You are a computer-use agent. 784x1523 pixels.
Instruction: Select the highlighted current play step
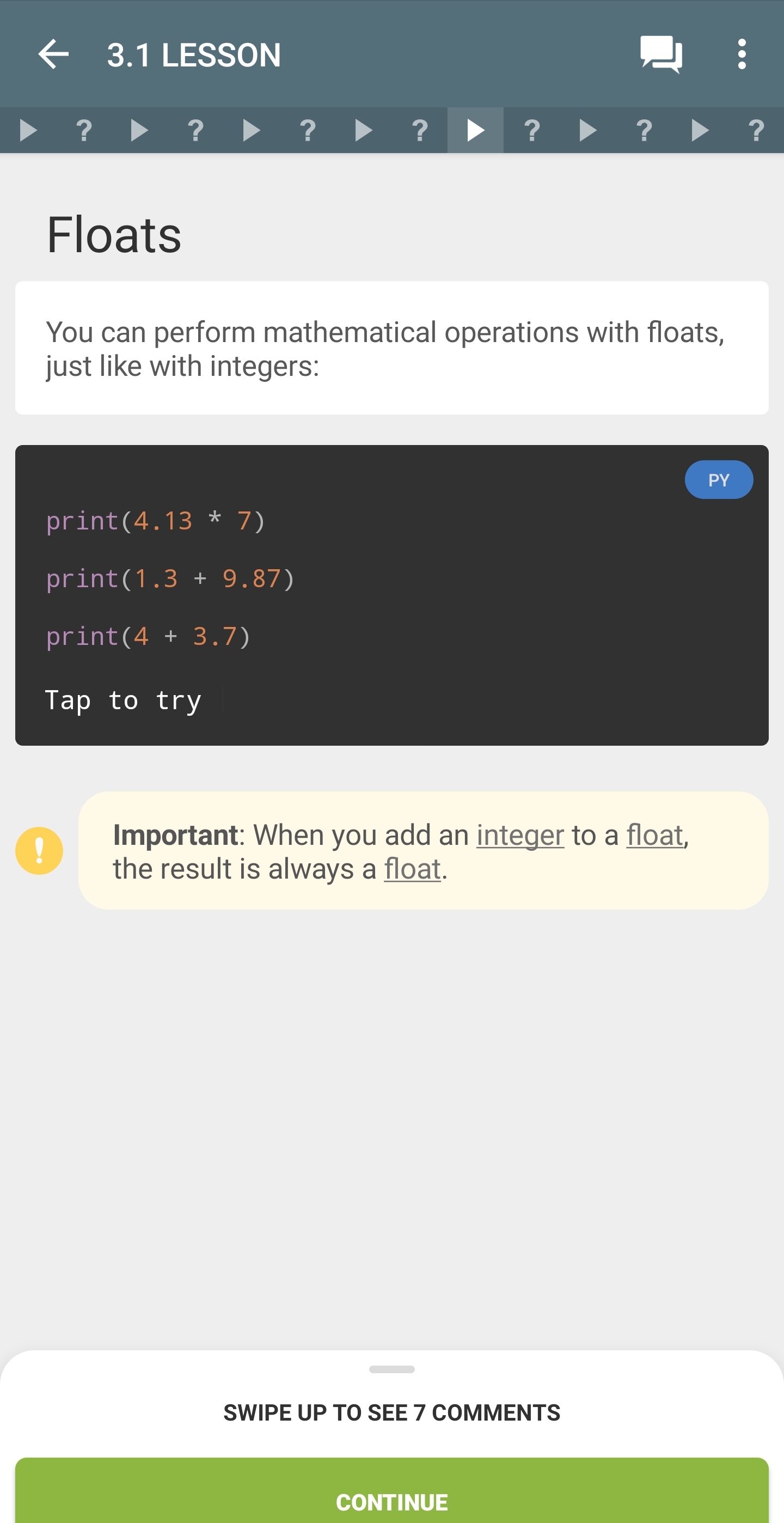476,130
